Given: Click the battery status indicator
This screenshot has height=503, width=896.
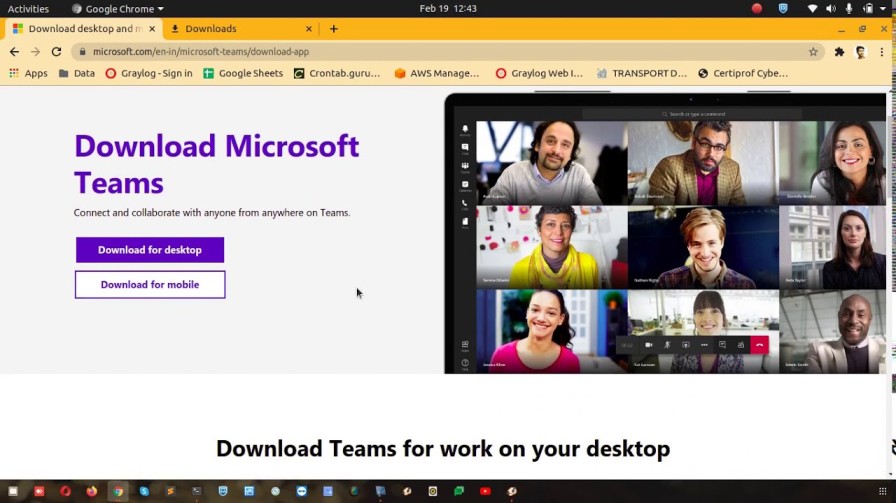Looking at the screenshot, I should click(868, 9).
